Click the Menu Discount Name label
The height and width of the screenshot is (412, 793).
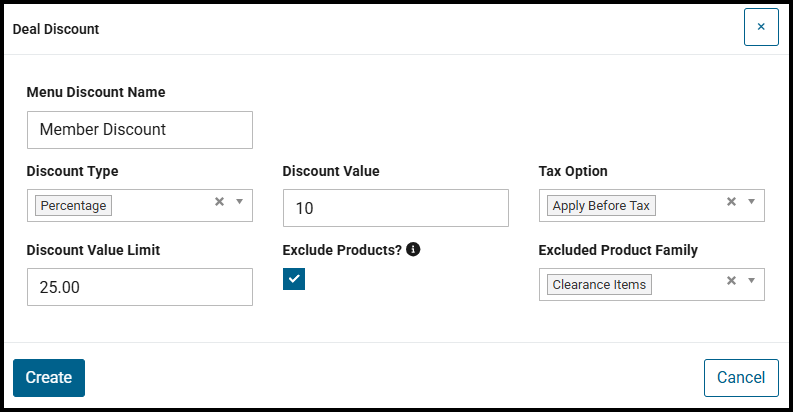96,92
